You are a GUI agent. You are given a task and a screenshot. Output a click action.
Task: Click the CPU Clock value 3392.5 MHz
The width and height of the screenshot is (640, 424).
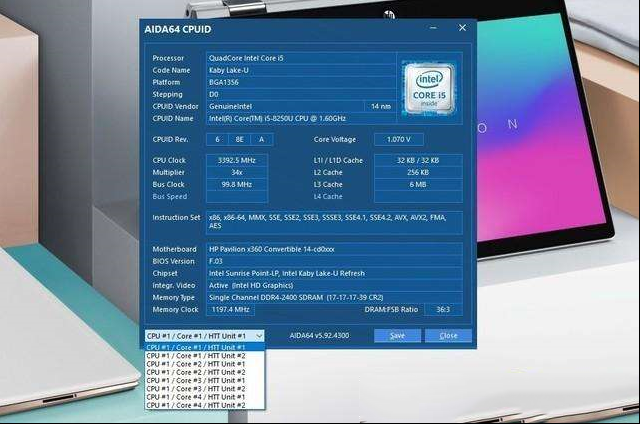click(x=237, y=160)
